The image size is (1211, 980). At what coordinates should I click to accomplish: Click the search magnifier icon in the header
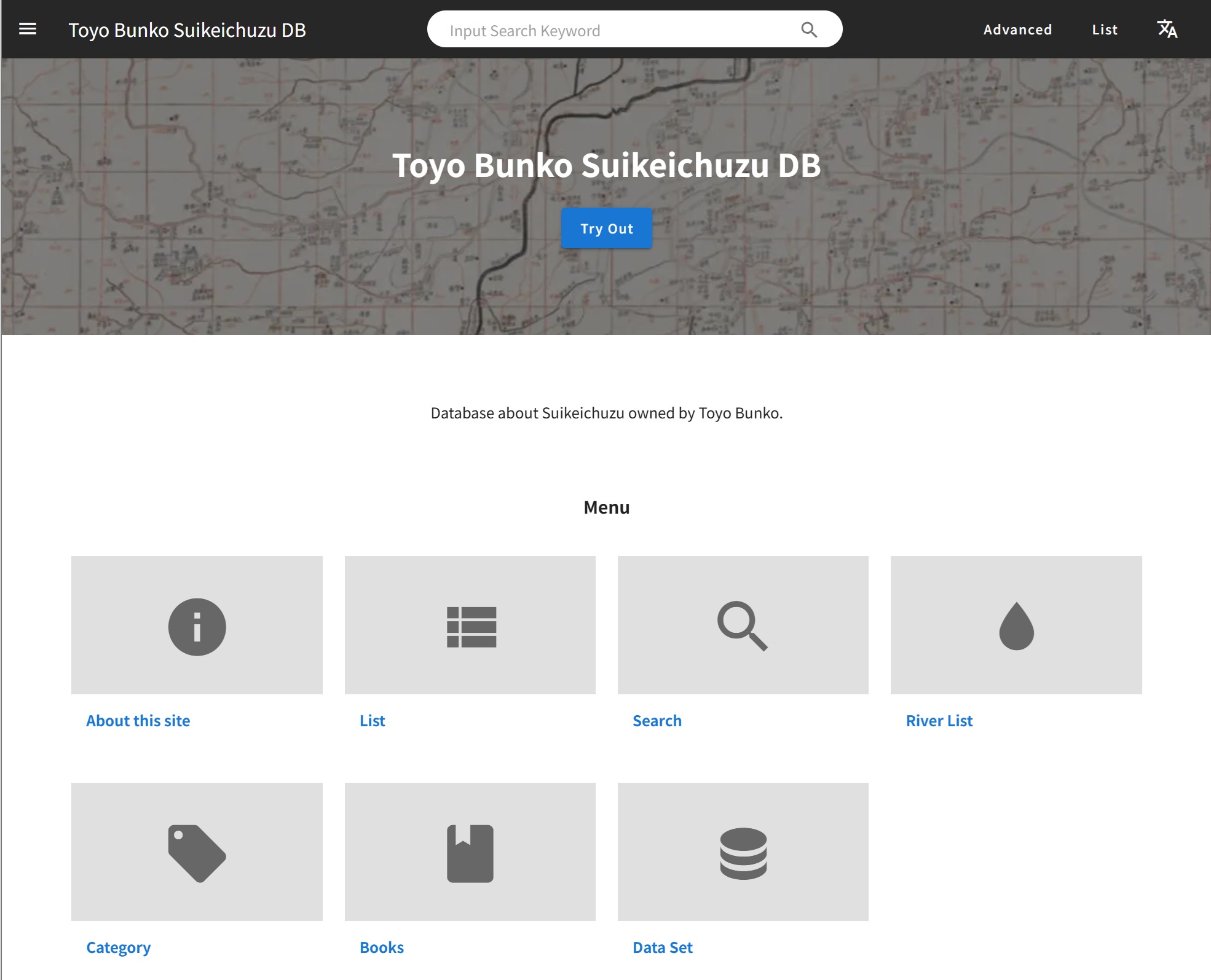[808, 29]
